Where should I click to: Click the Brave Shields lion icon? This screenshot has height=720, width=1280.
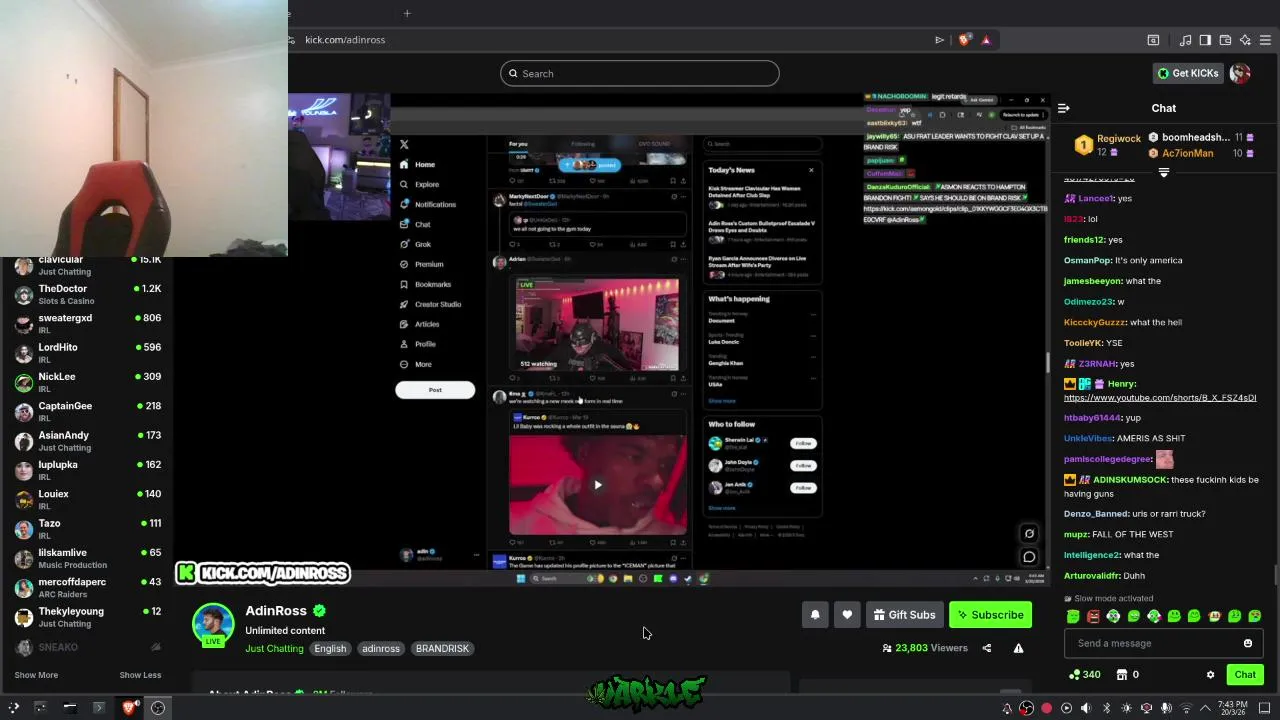(964, 40)
